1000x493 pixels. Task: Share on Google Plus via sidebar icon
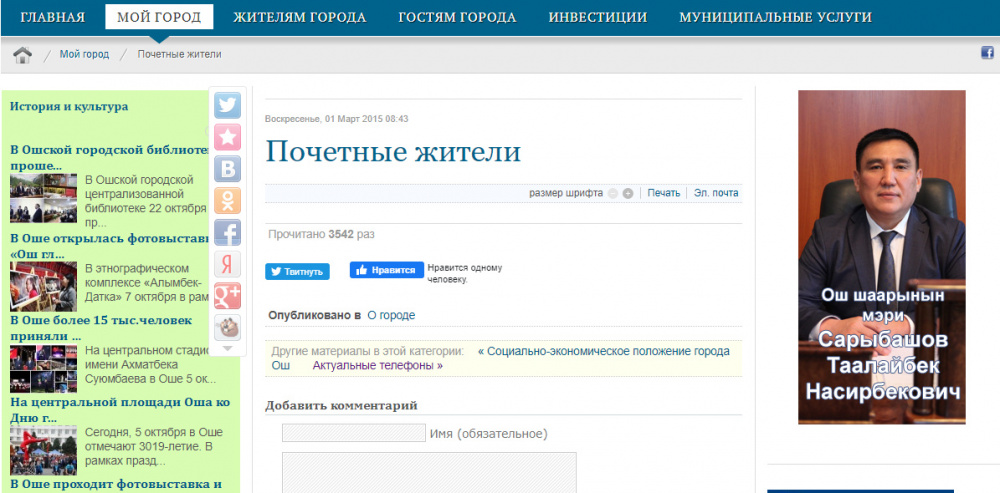[227, 296]
